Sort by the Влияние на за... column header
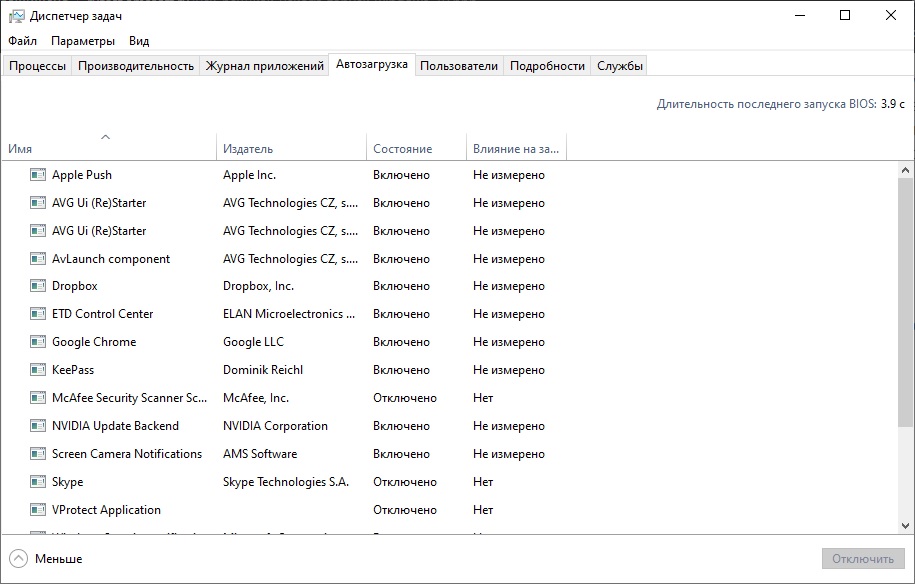Screen dimensions: 915x584 (x=516, y=146)
